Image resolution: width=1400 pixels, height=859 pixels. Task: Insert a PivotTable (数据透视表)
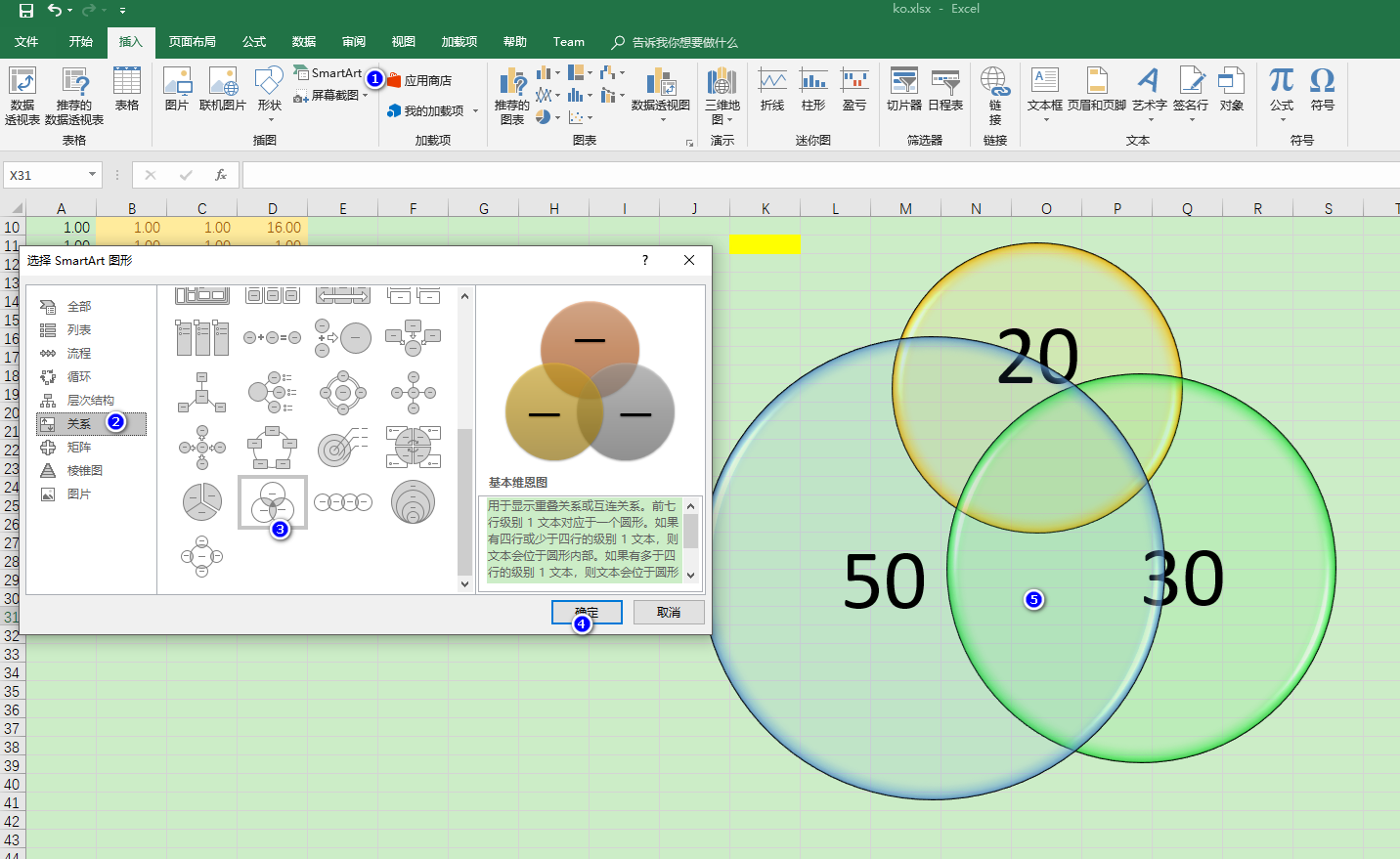tap(22, 96)
